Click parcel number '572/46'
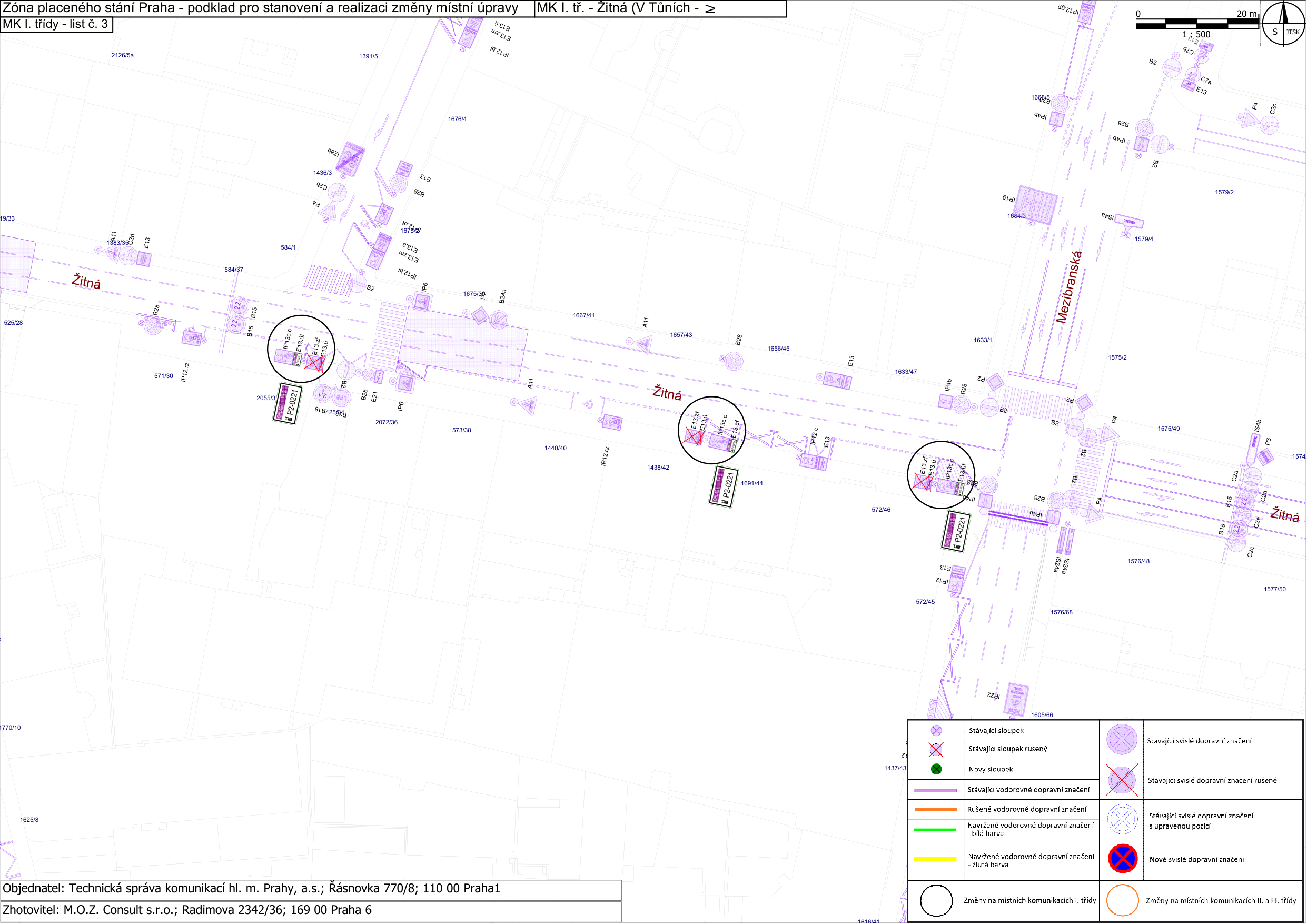This screenshot has width=1307, height=924. [881, 510]
